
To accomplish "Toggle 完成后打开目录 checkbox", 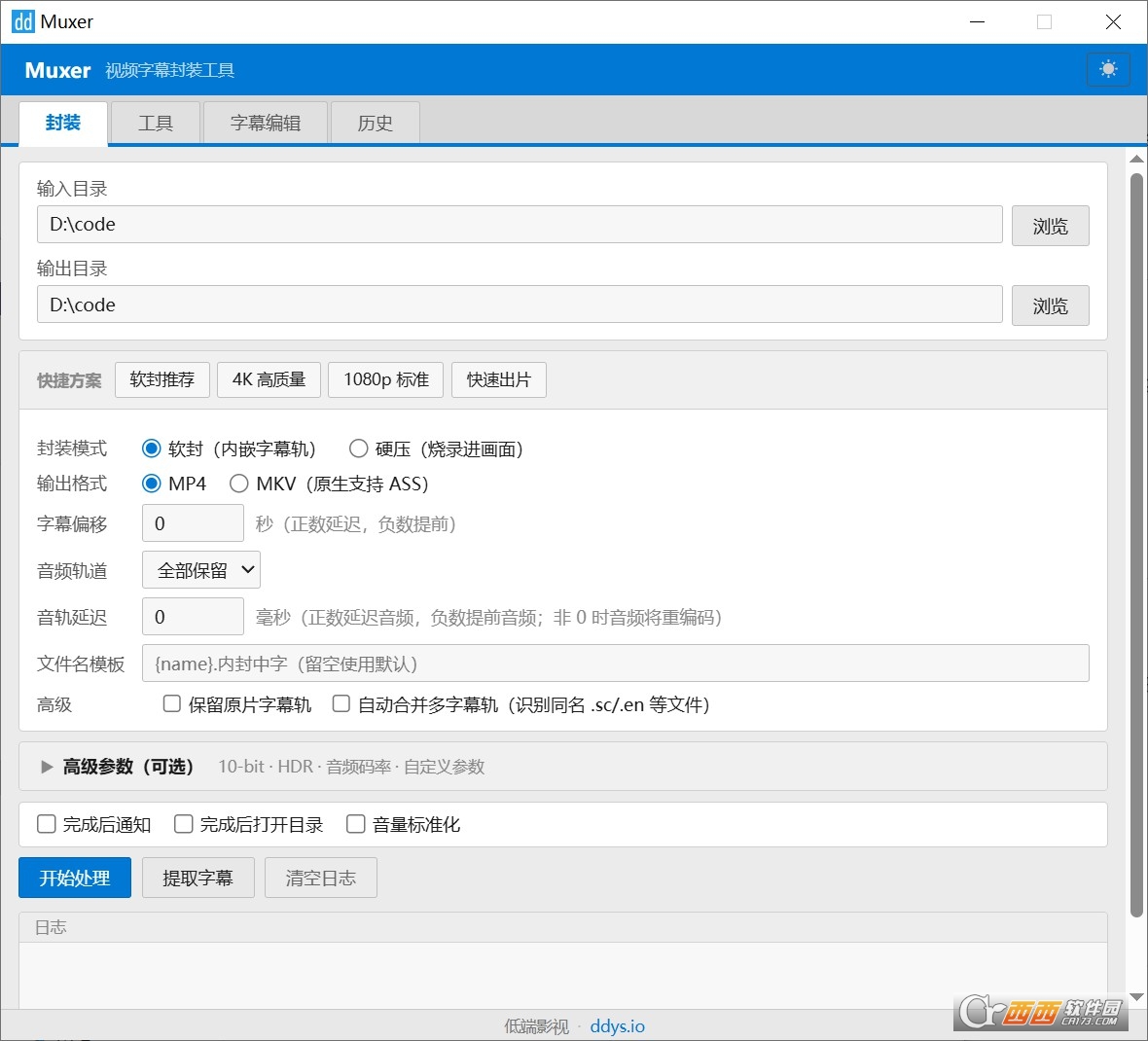I will 184,824.
